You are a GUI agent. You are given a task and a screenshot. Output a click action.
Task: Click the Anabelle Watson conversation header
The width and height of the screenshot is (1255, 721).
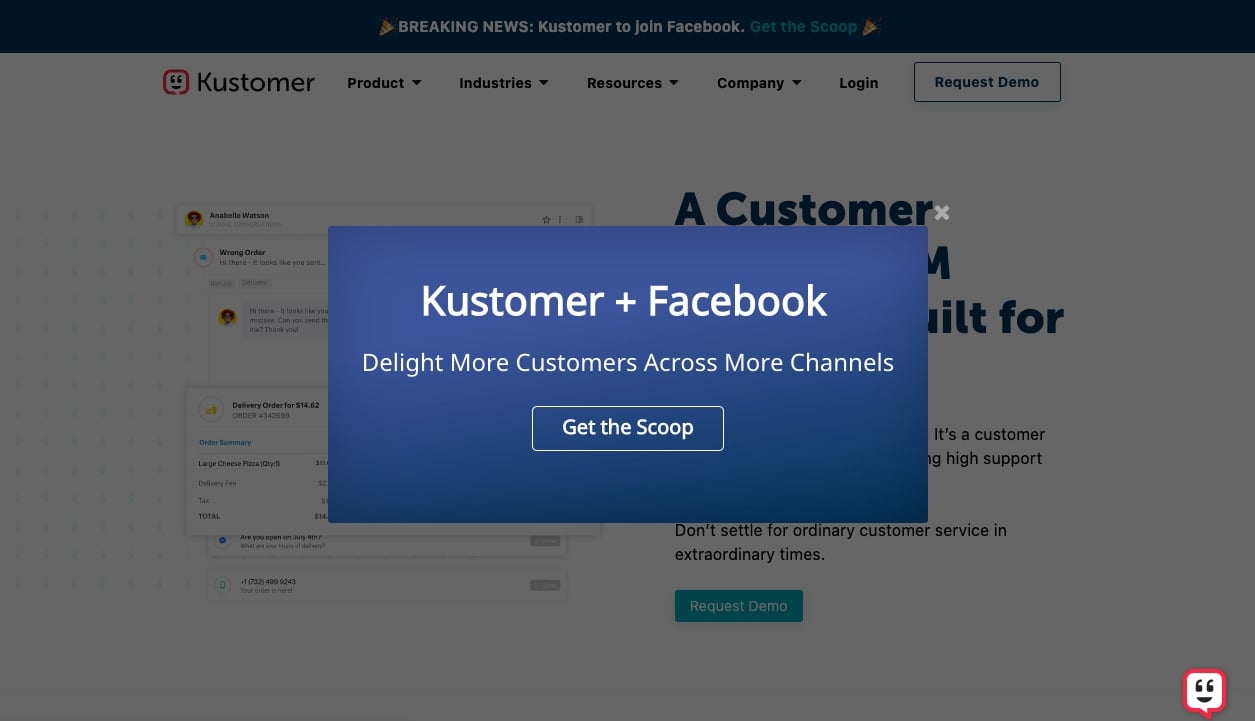click(384, 219)
